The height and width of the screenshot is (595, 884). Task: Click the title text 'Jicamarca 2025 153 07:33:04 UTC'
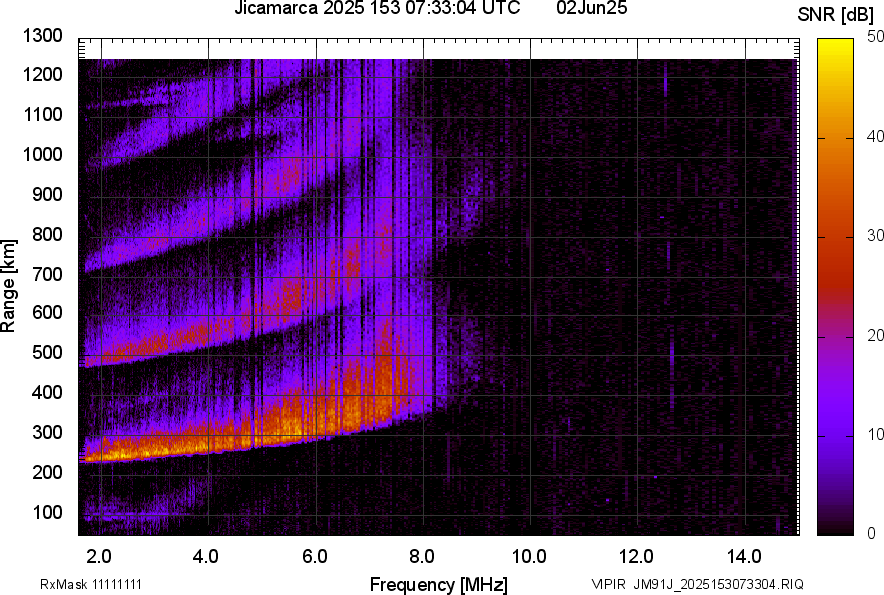(377, 8)
